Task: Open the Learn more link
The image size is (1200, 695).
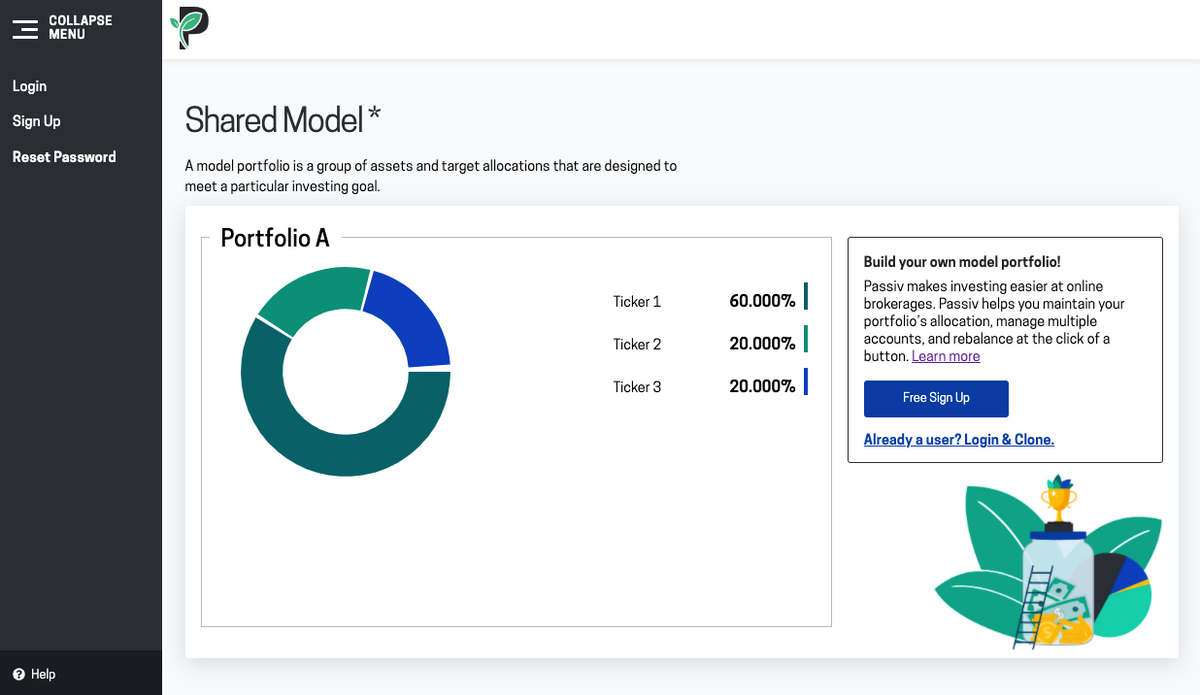Action: tap(946, 356)
